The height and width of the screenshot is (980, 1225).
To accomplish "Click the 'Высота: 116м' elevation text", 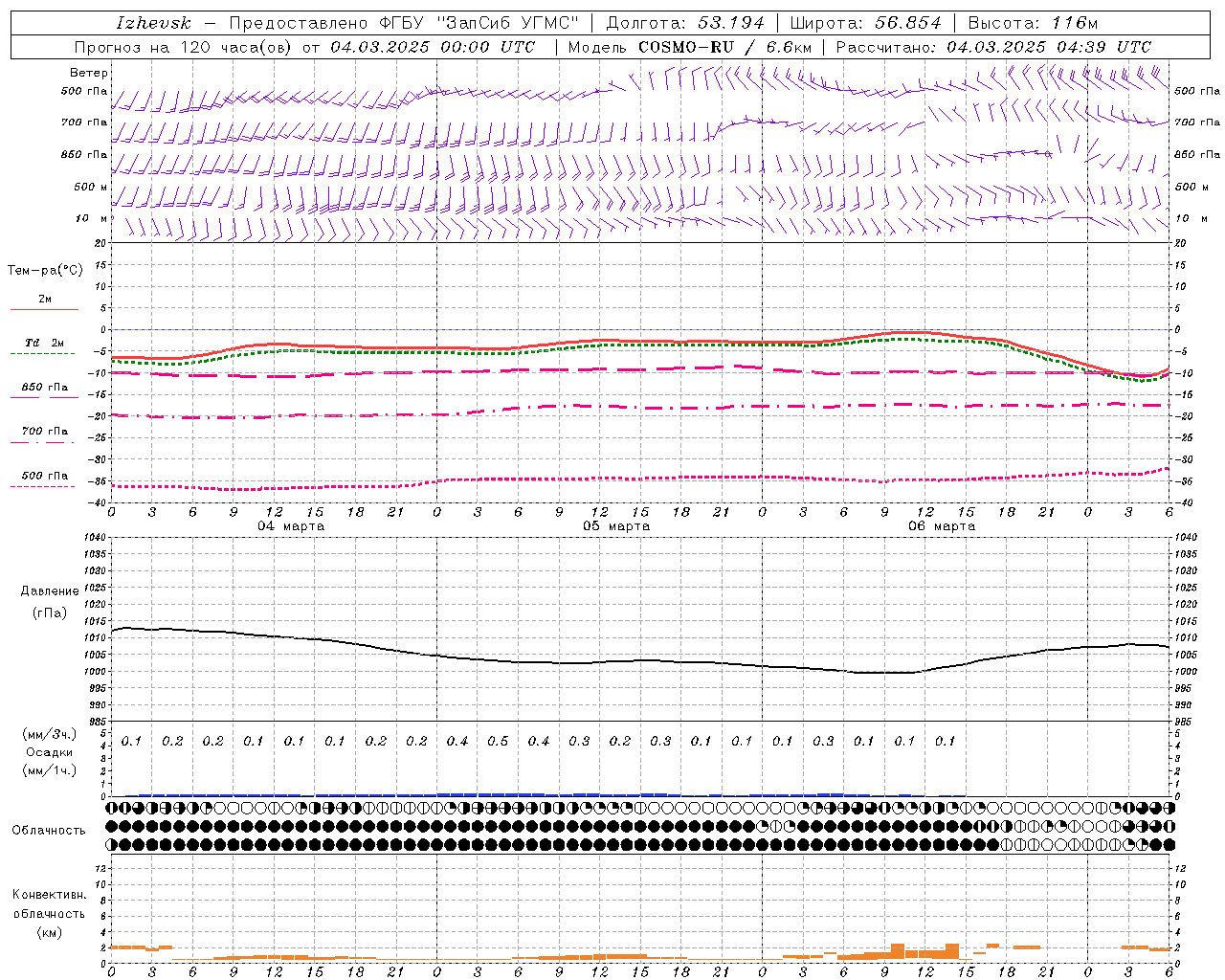I will 1033,23.
